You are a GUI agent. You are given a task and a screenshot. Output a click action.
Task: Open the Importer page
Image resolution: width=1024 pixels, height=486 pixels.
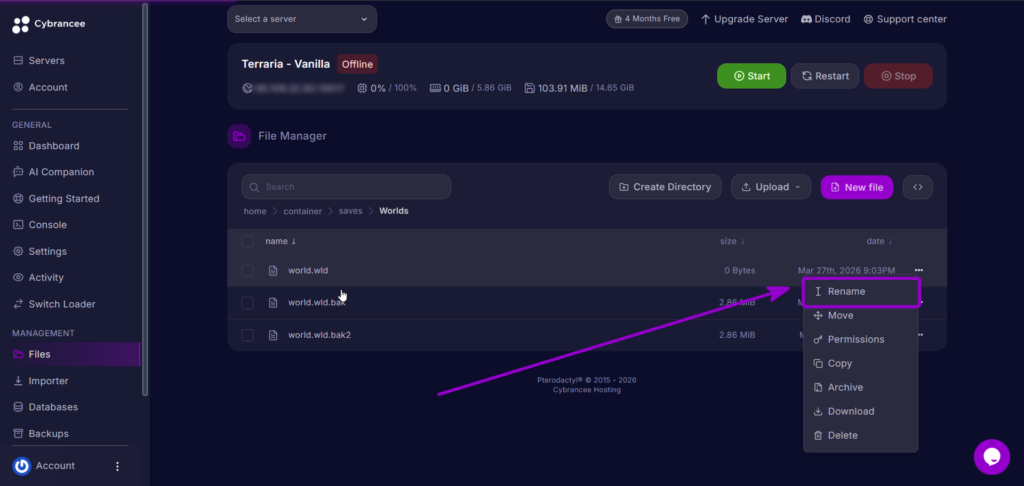(x=40, y=381)
